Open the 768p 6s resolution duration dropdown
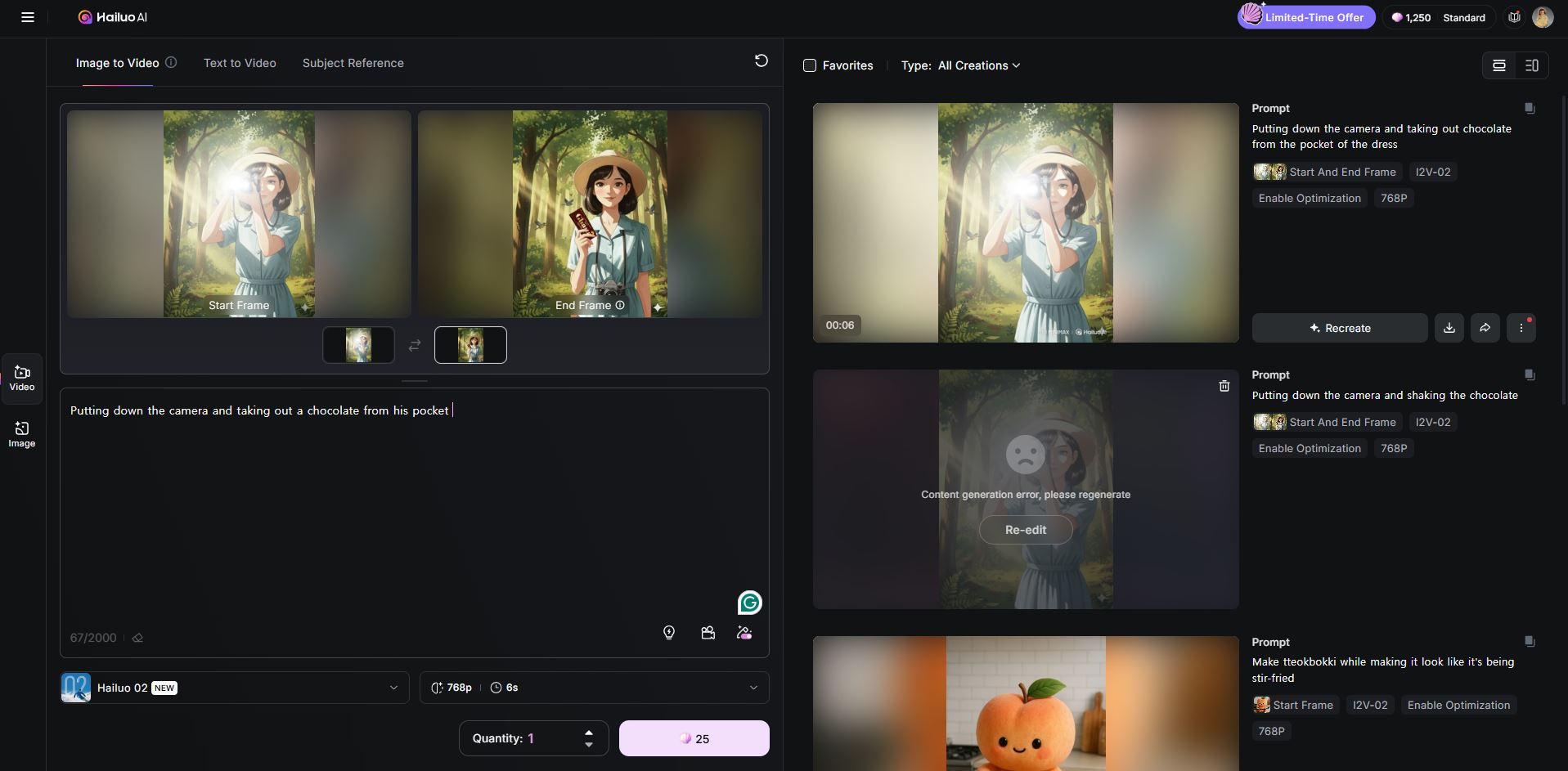This screenshot has height=771, width=1568. tap(594, 688)
